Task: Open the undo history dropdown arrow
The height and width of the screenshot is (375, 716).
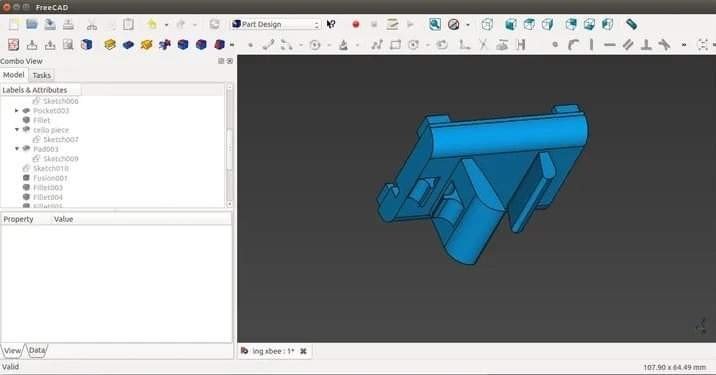Action: [166, 25]
